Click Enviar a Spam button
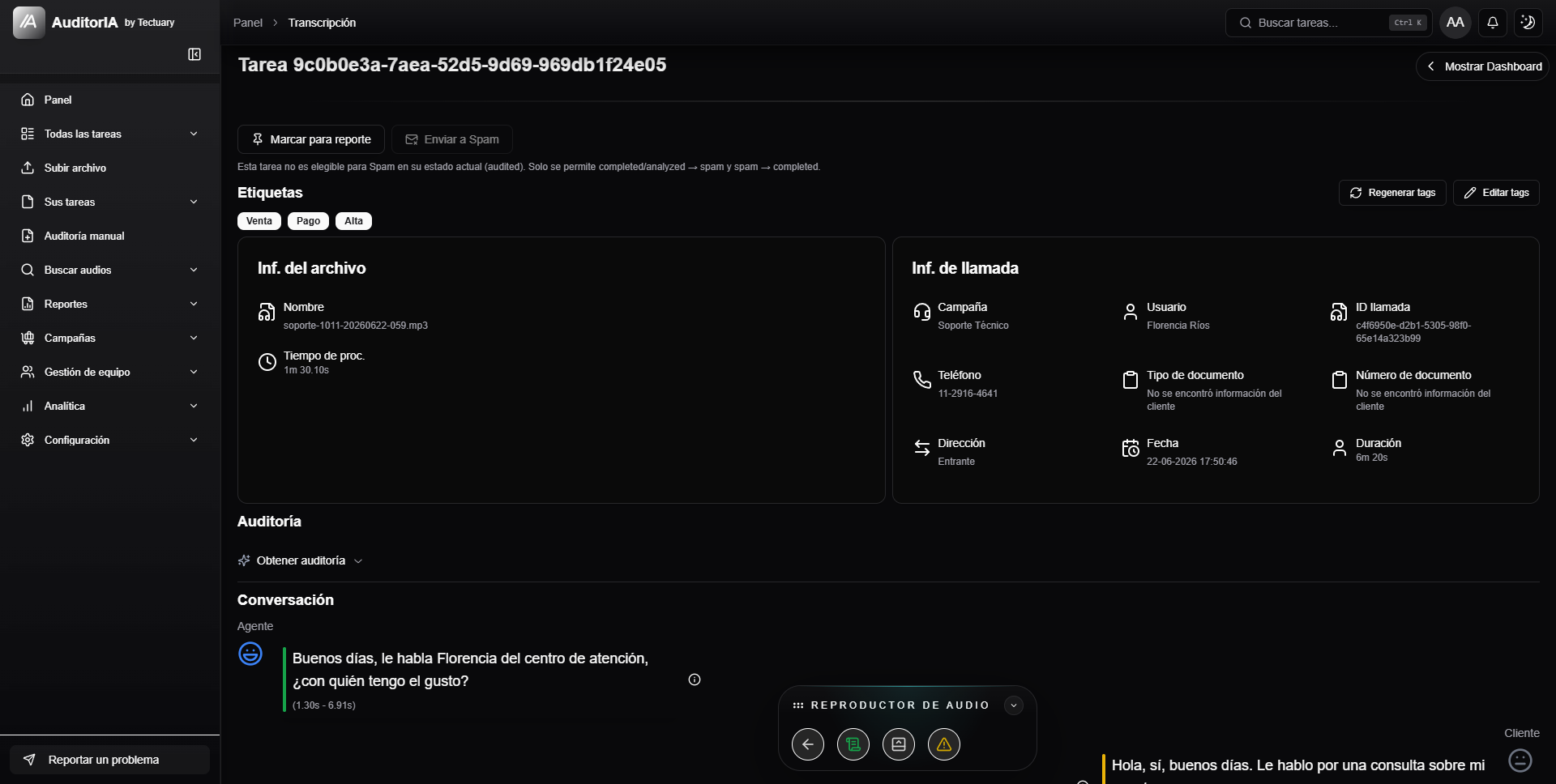Image resolution: width=1556 pixels, height=784 pixels. point(452,139)
